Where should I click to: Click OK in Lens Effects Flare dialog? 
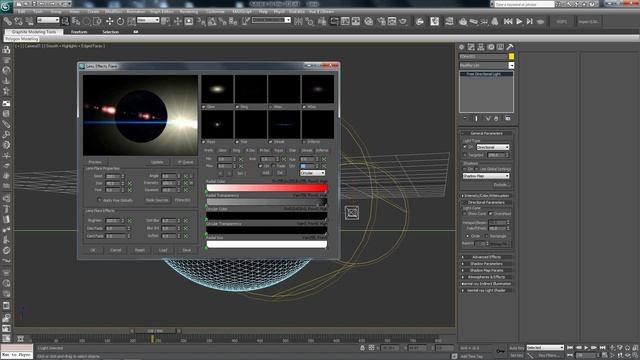coord(93,250)
